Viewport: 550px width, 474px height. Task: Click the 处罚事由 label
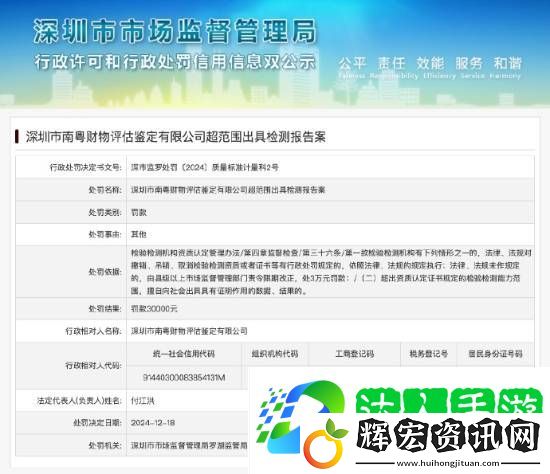(105, 234)
